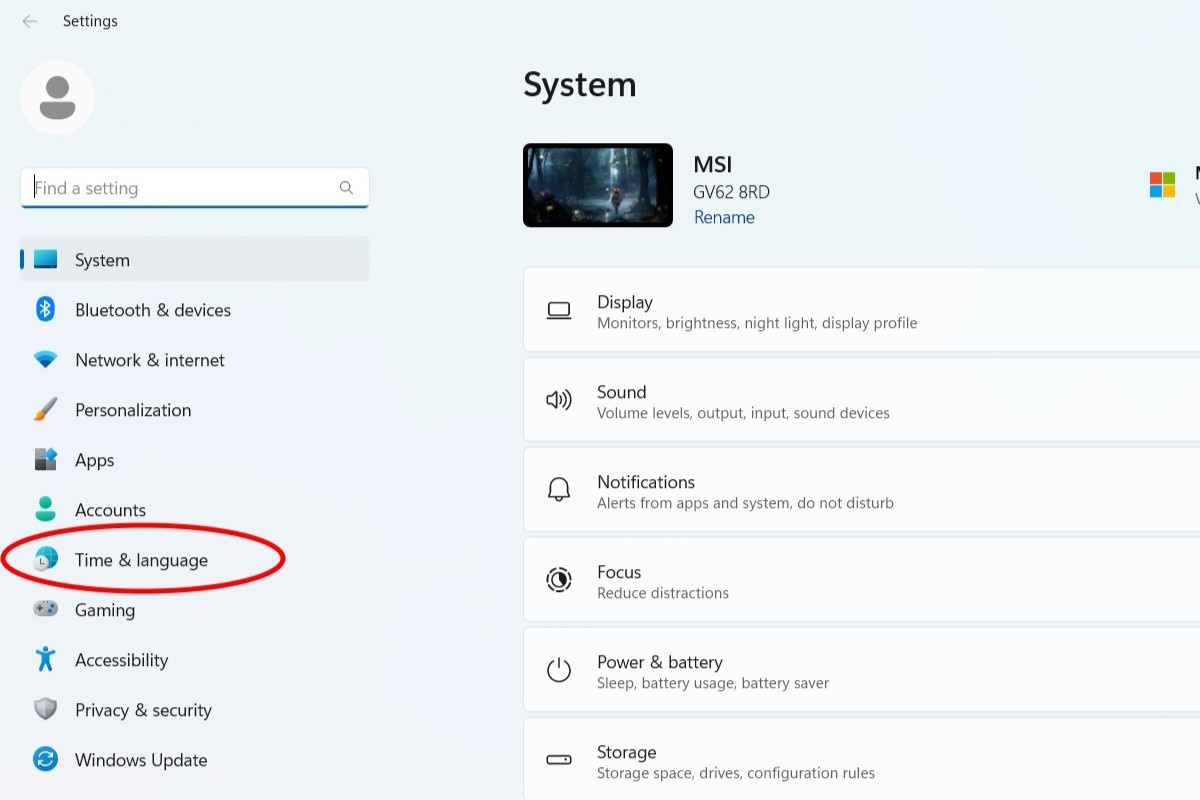
Task: Go to Privacy & security
Action: coord(195,709)
